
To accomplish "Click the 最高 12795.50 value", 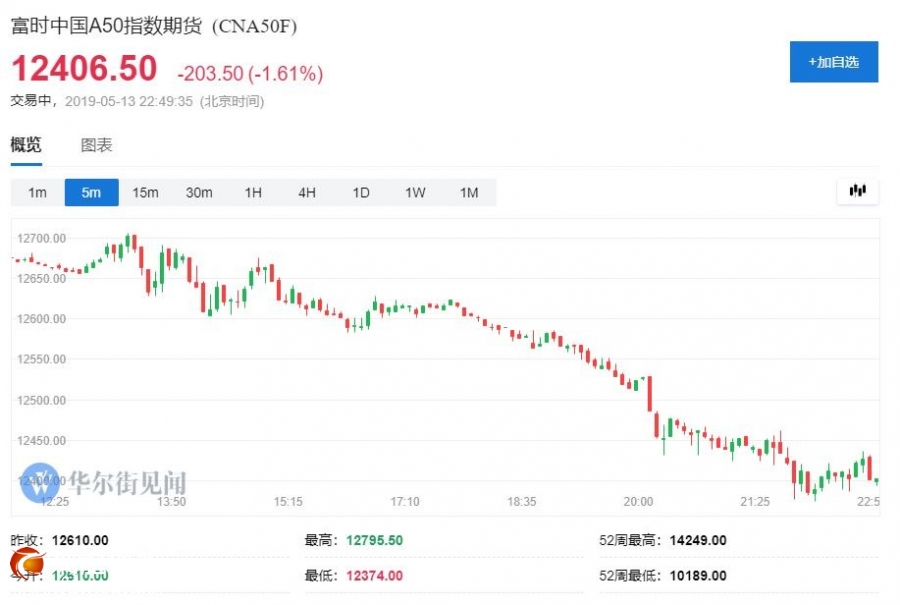I will pos(374,540).
